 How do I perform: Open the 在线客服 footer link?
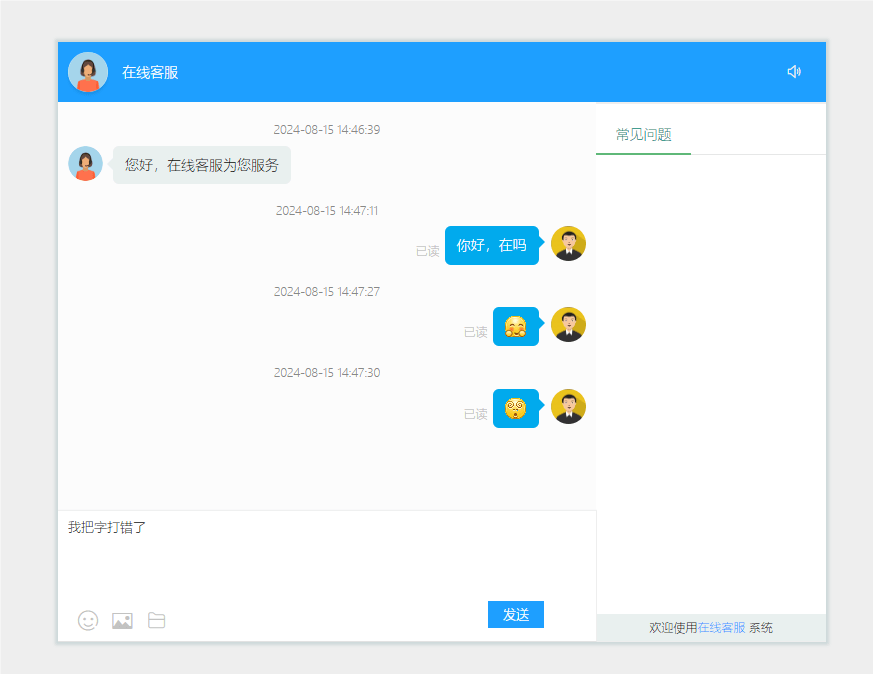point(722,628)
